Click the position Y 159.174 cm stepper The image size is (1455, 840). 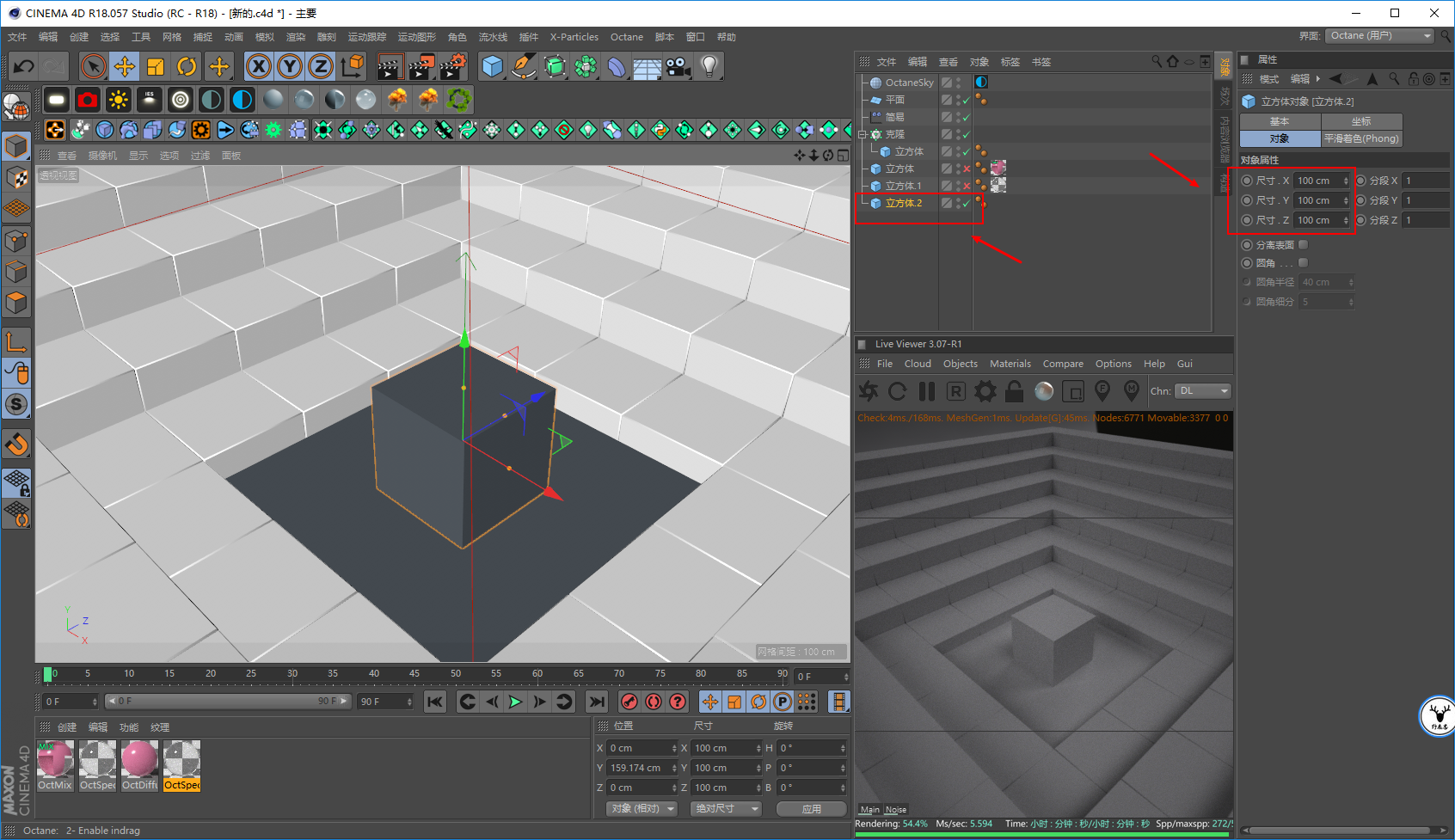(673, 769)
